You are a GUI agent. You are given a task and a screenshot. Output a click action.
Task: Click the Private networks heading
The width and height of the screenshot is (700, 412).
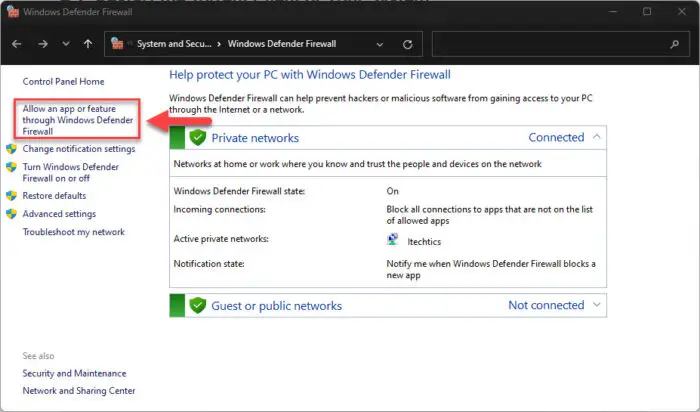pyautogui.click(x=255, y=138)
